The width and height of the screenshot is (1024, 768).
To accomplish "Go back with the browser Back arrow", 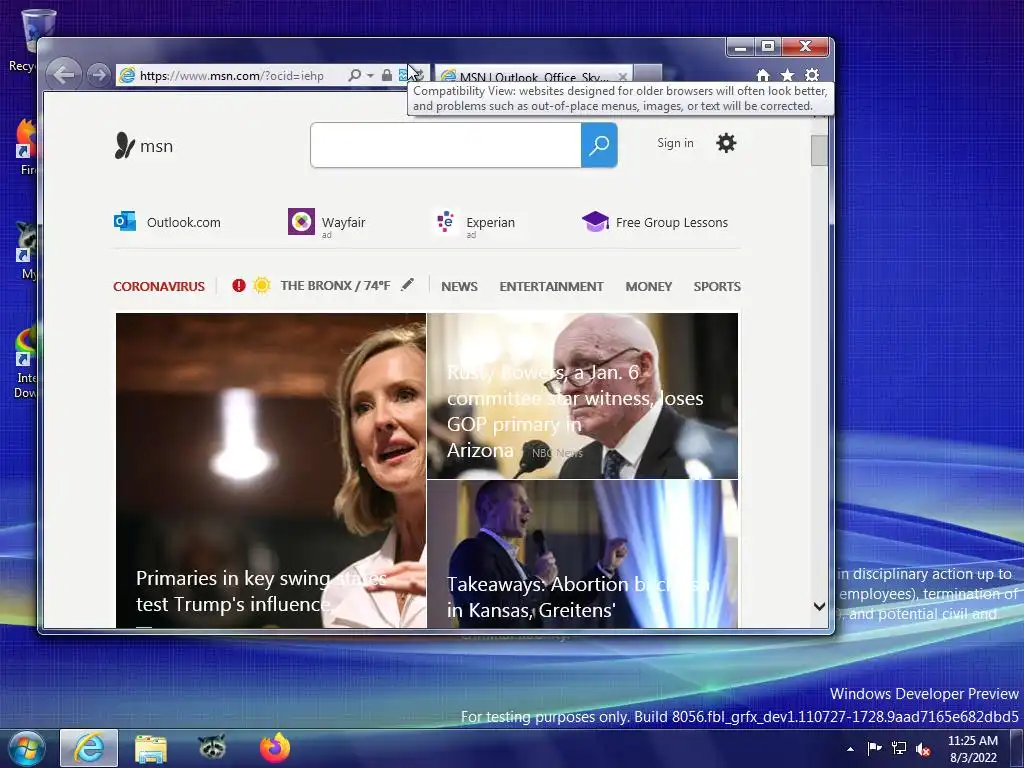I will (x=64, y=74).
